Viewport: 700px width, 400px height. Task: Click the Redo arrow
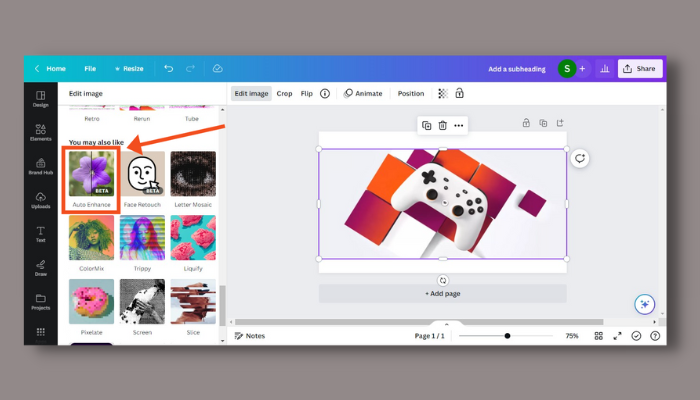coord(191,68)
